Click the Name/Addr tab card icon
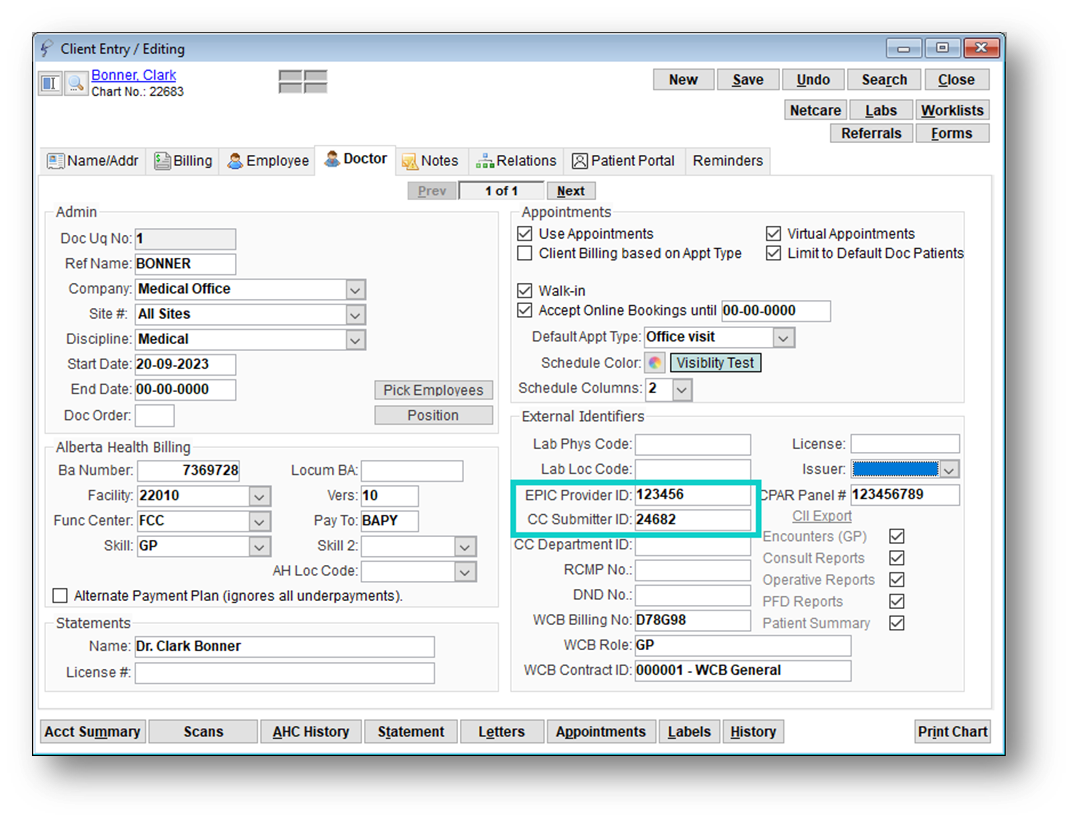This screenshot has height=821, width=1072. pyautogui.click(x=56, y=161)
